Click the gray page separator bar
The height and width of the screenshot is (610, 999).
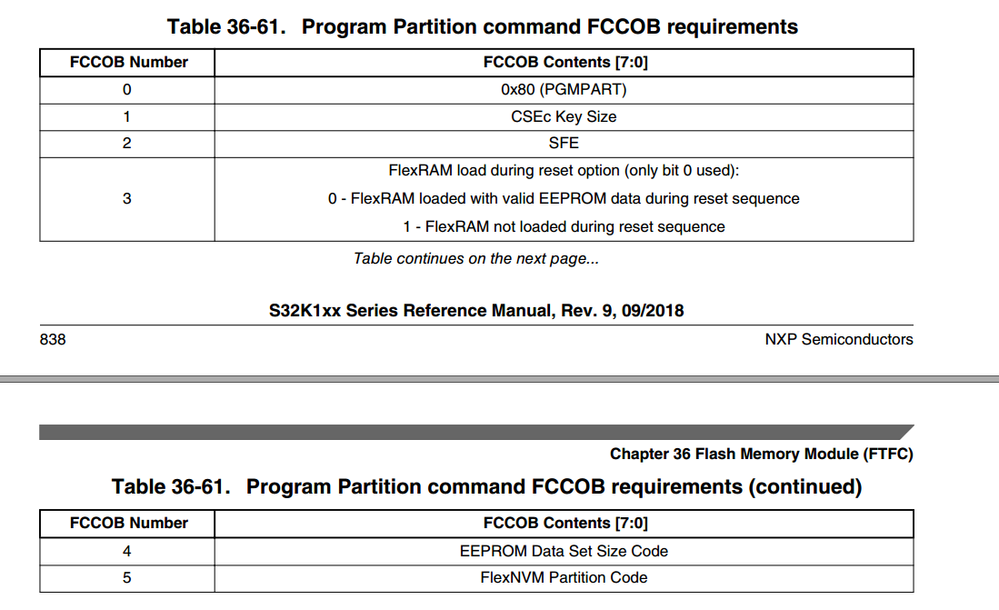pos(499,379)
